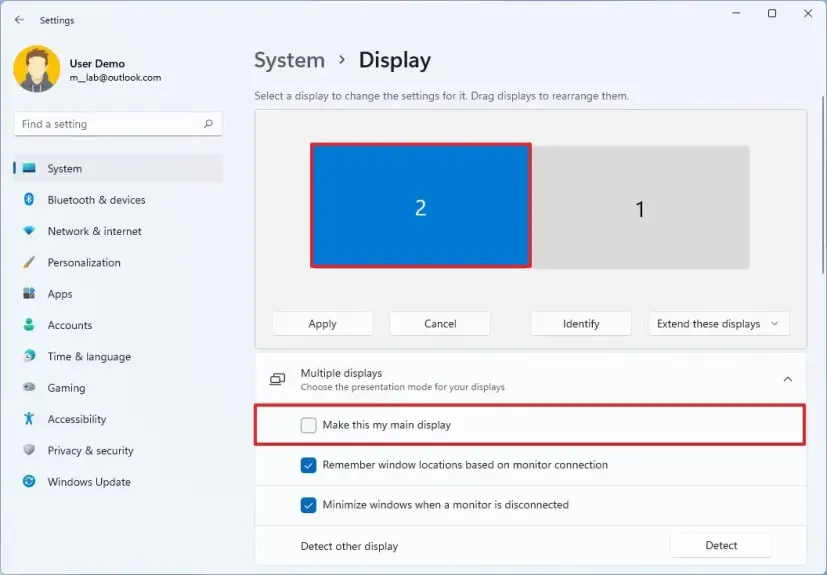Check Make this my main display
This screenshot has height=575, width=827.
(x=309, y=425)
